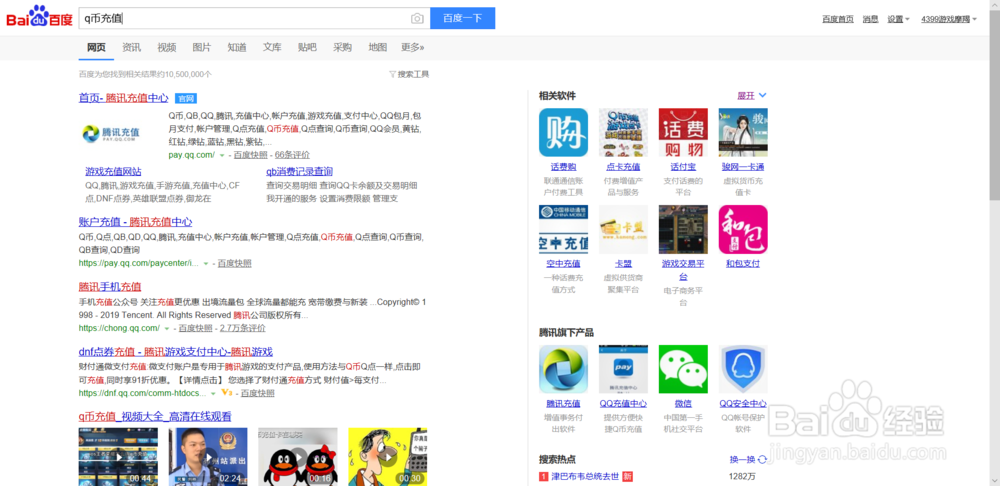Open the 腾讯充值 product icon
Viewport: 1000px width, 486px height.
[x=563, y=369]
